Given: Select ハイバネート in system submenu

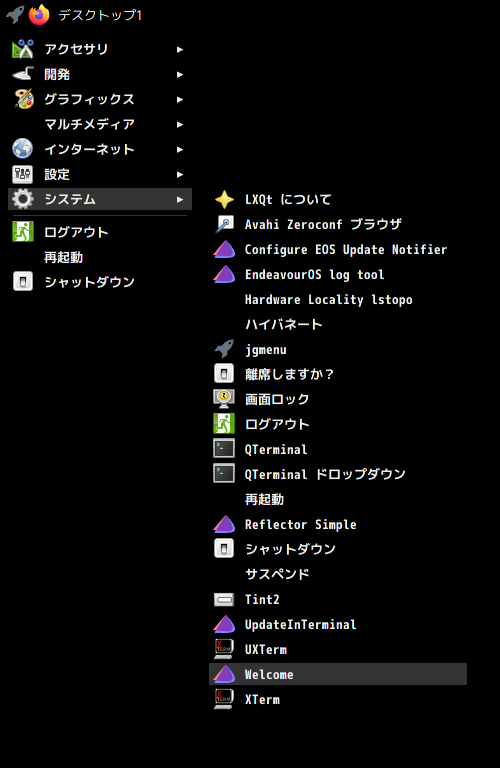Looking at the screenshot, I should tap(338, 325).
